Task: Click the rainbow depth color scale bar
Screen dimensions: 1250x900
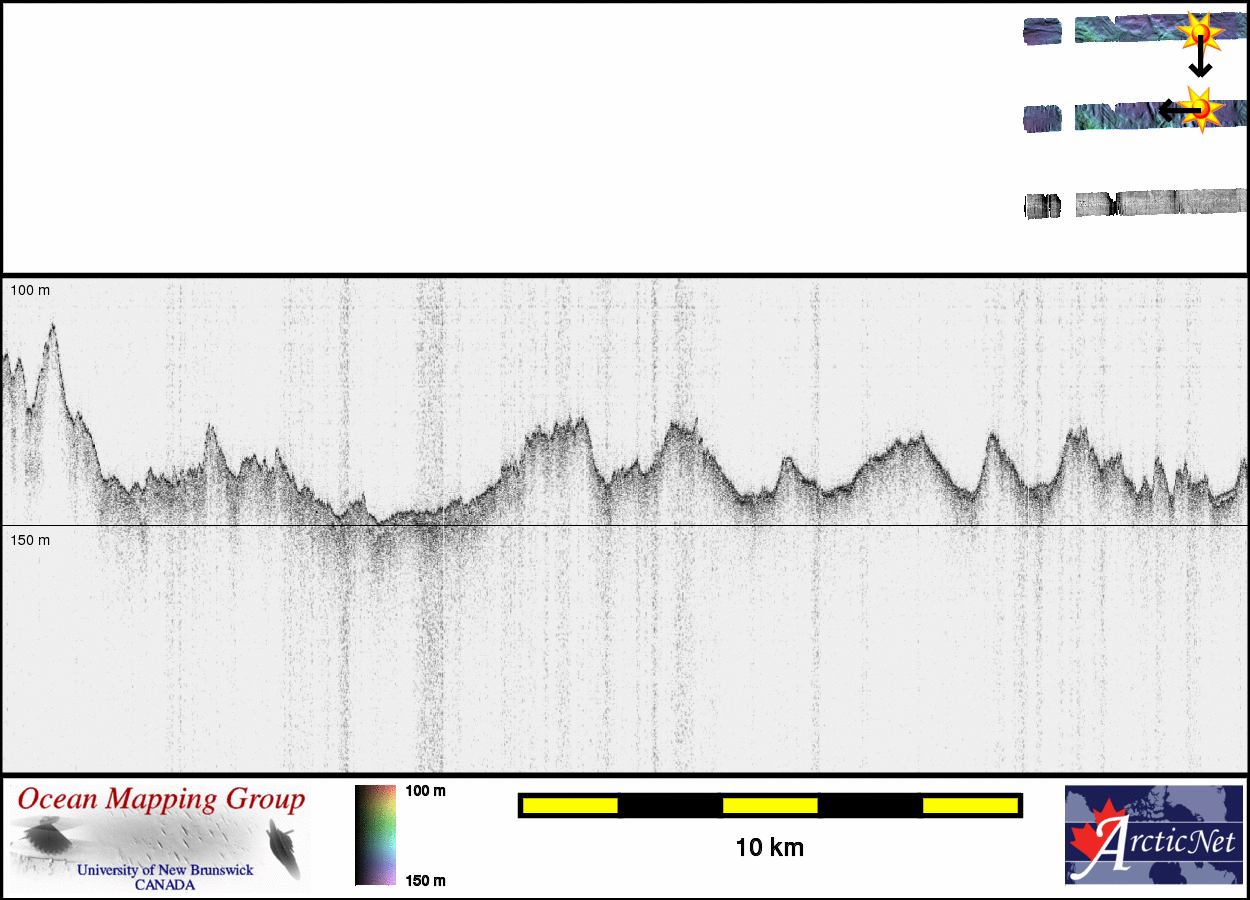Action: point(375,835)
